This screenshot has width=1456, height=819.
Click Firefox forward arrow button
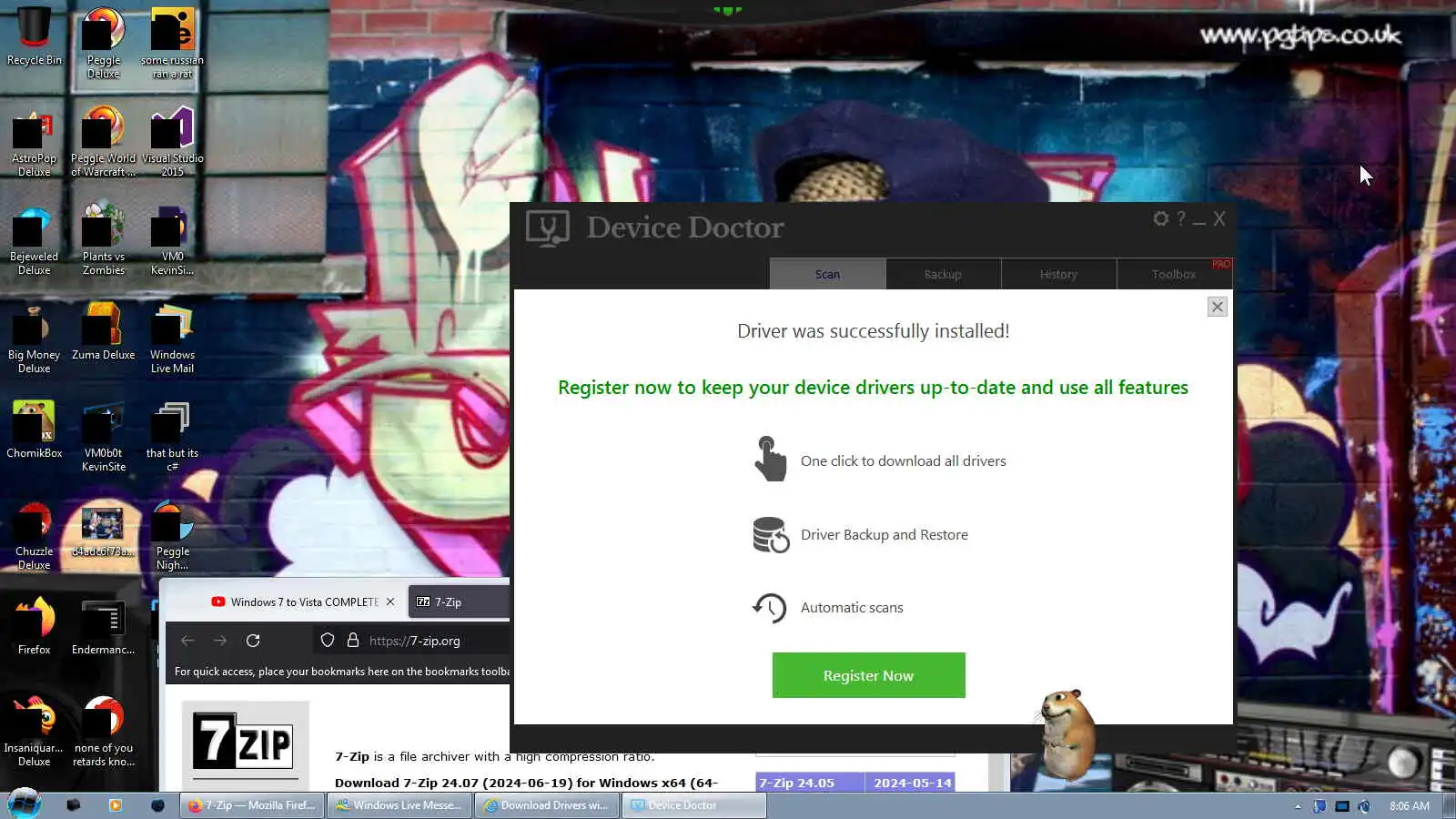220,641
